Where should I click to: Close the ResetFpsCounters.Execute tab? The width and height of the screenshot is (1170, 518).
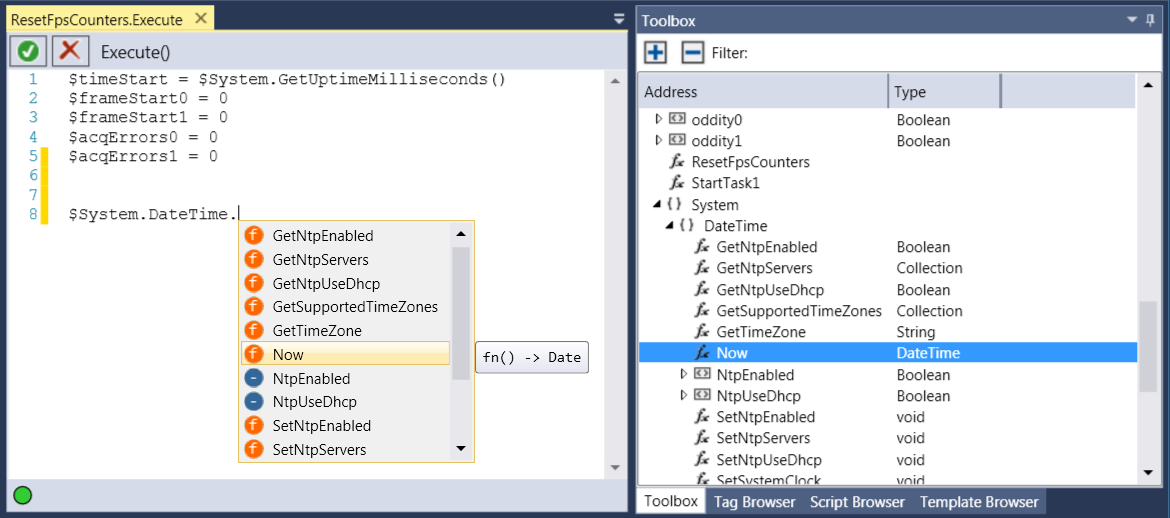(x=200, y=18)
